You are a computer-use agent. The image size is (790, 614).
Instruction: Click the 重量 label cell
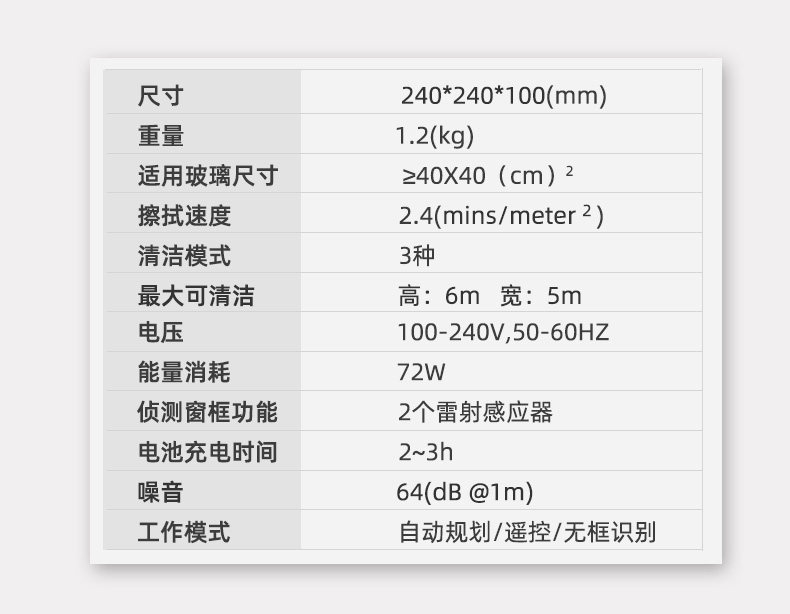pyautogui.click(x=160, y=136)
